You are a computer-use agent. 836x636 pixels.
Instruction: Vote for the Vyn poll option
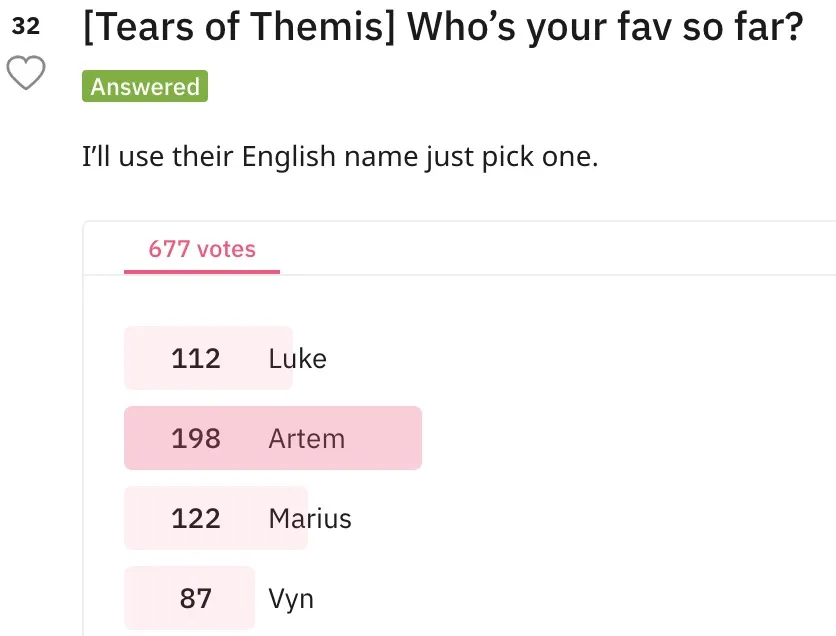coord(291,598)
